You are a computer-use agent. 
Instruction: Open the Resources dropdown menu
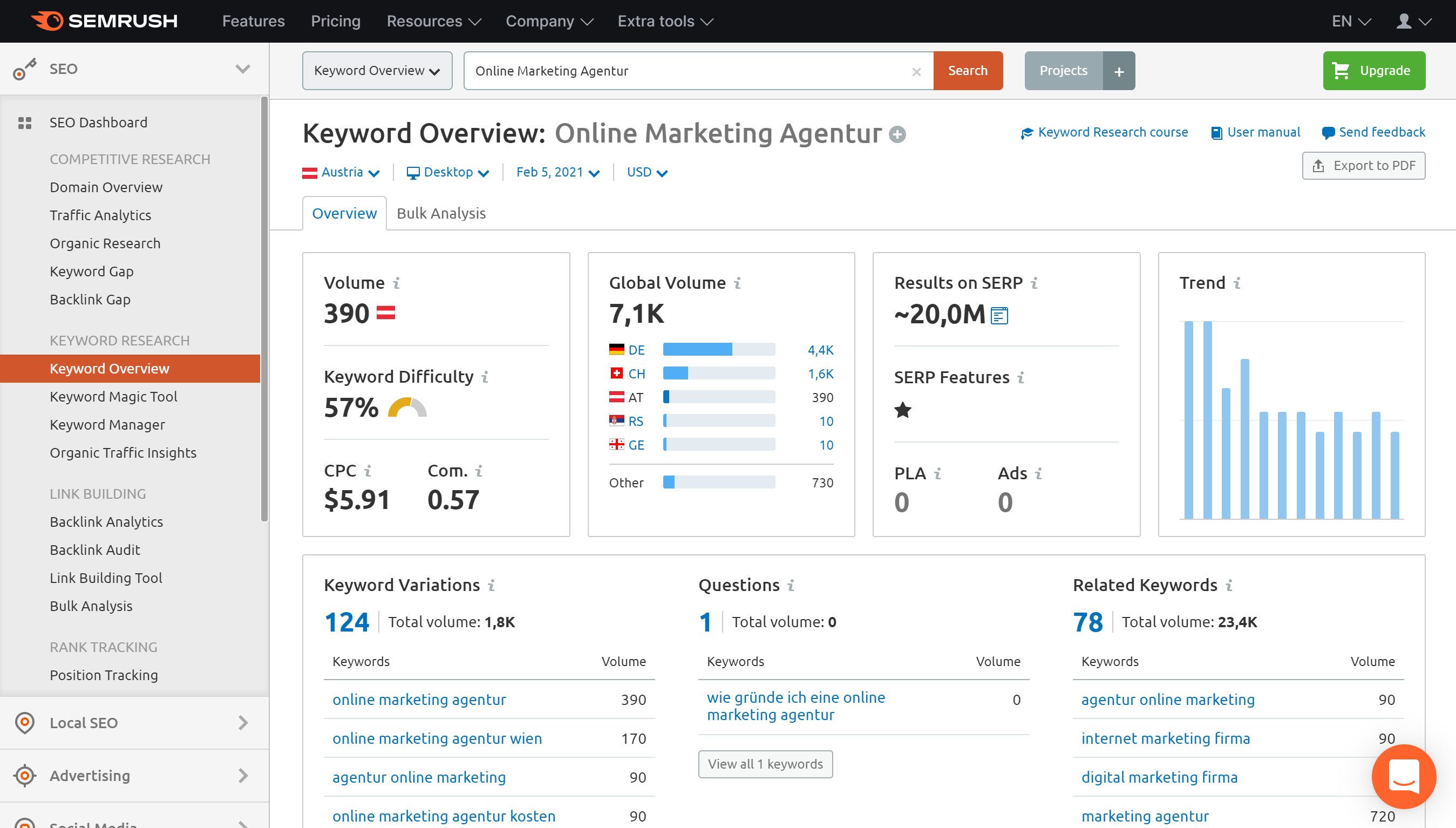(x=434, y=21)
